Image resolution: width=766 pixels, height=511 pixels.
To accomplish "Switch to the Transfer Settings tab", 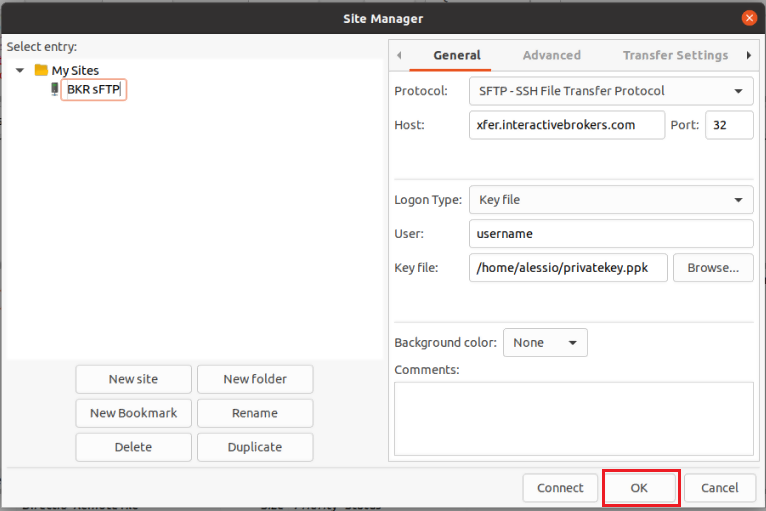I will (675, 55).
